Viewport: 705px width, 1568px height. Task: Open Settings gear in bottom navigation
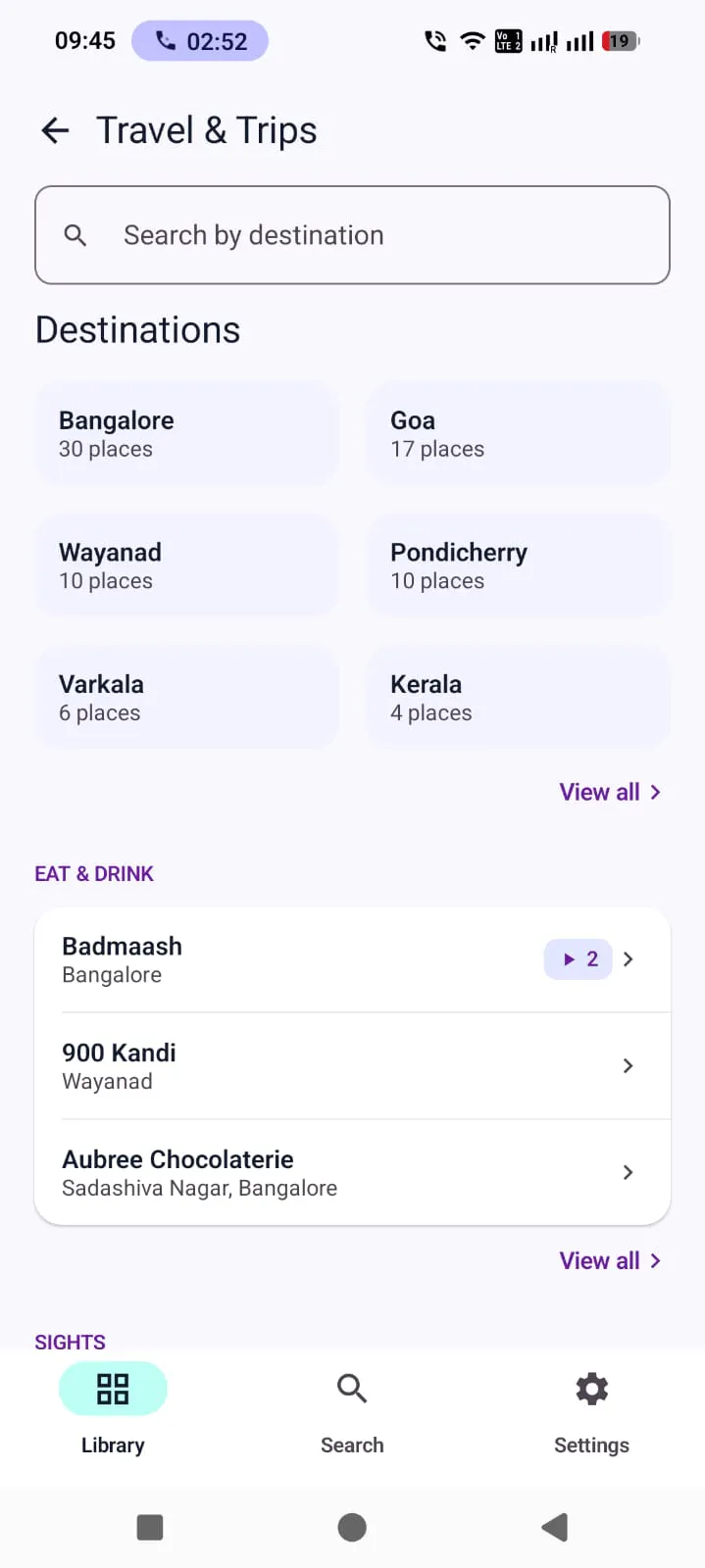(x=591, y=1389)
